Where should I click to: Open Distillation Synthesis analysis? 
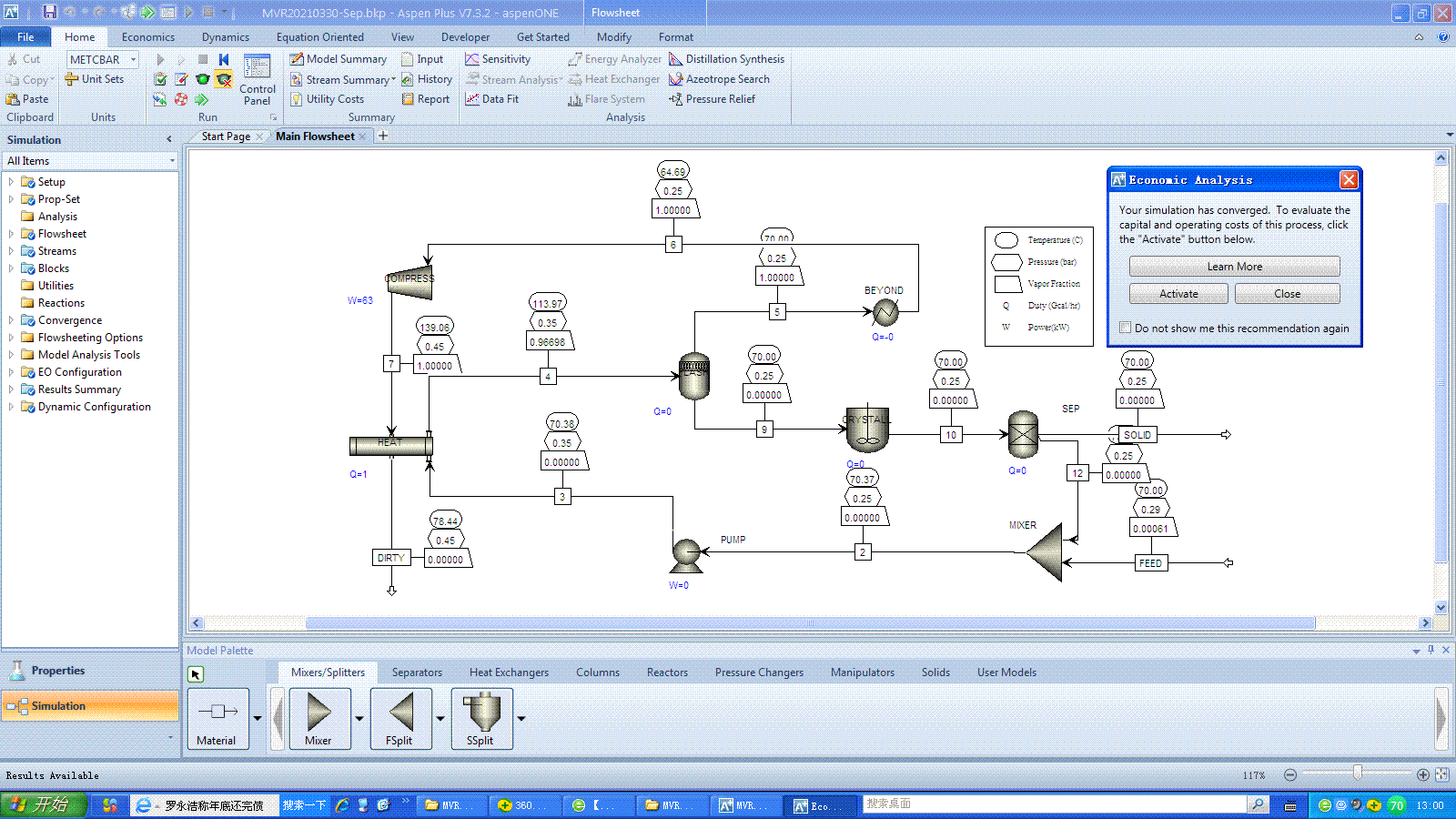click(x=726, y=59)
